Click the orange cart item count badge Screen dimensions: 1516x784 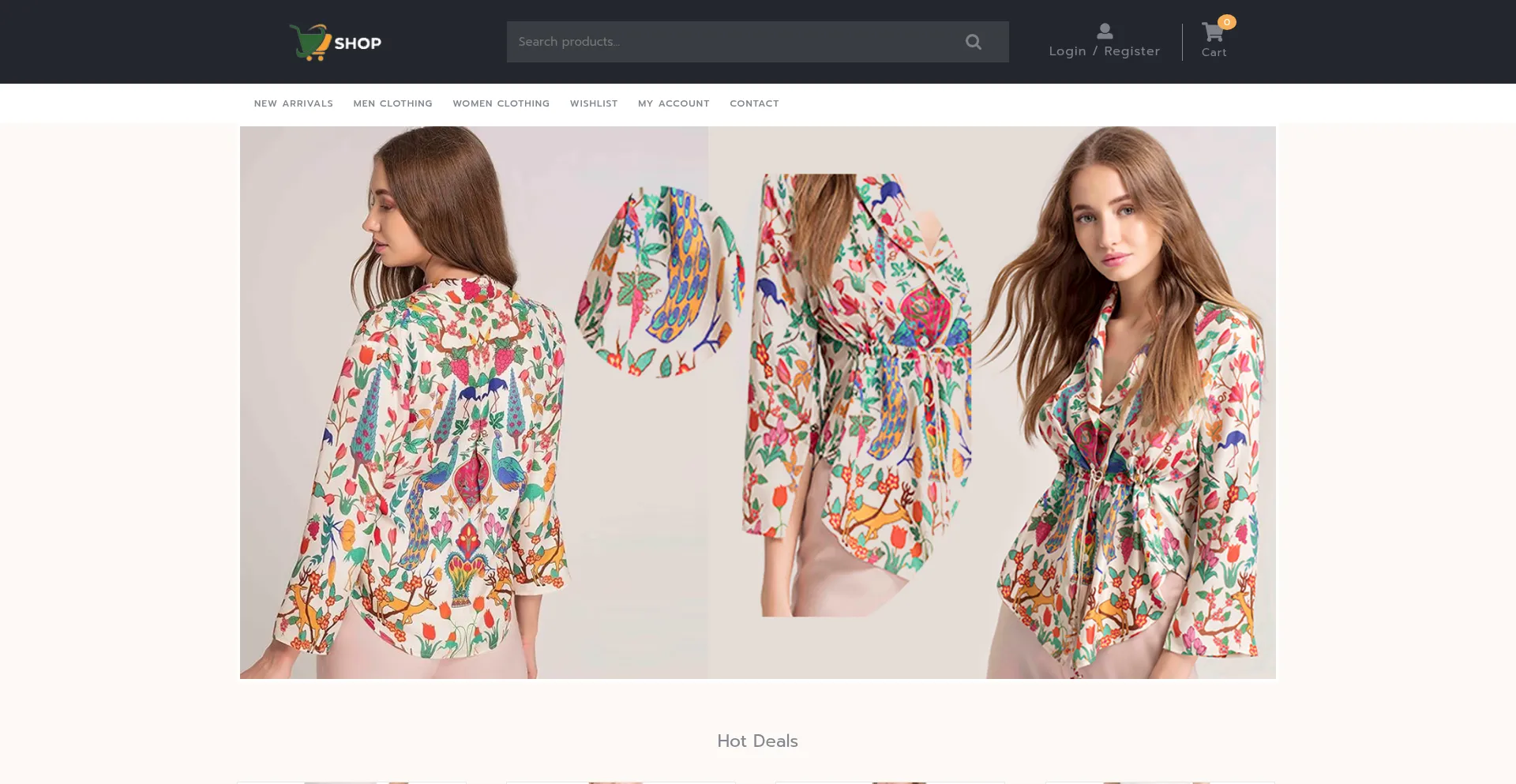click(x=1226, y=22)
